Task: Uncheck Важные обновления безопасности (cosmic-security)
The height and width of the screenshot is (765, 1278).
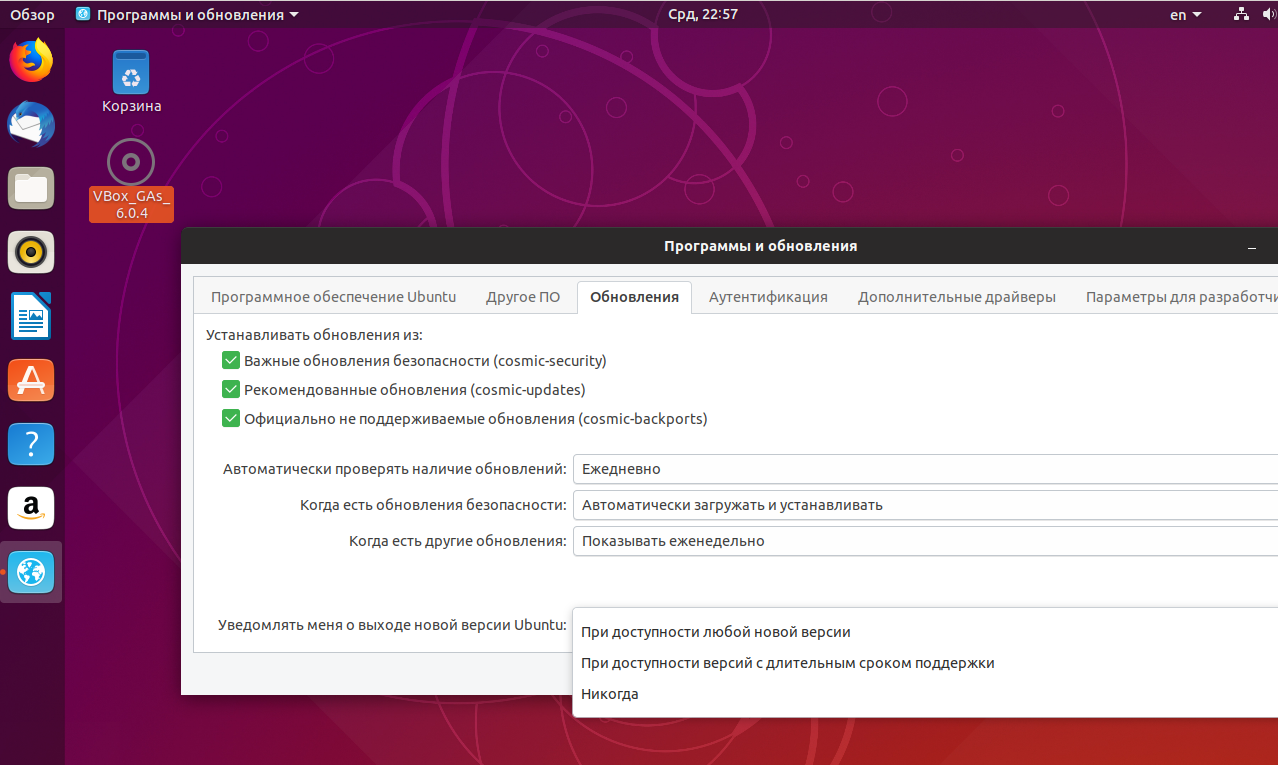Action: pyautogui.click(x=231, y=360)
